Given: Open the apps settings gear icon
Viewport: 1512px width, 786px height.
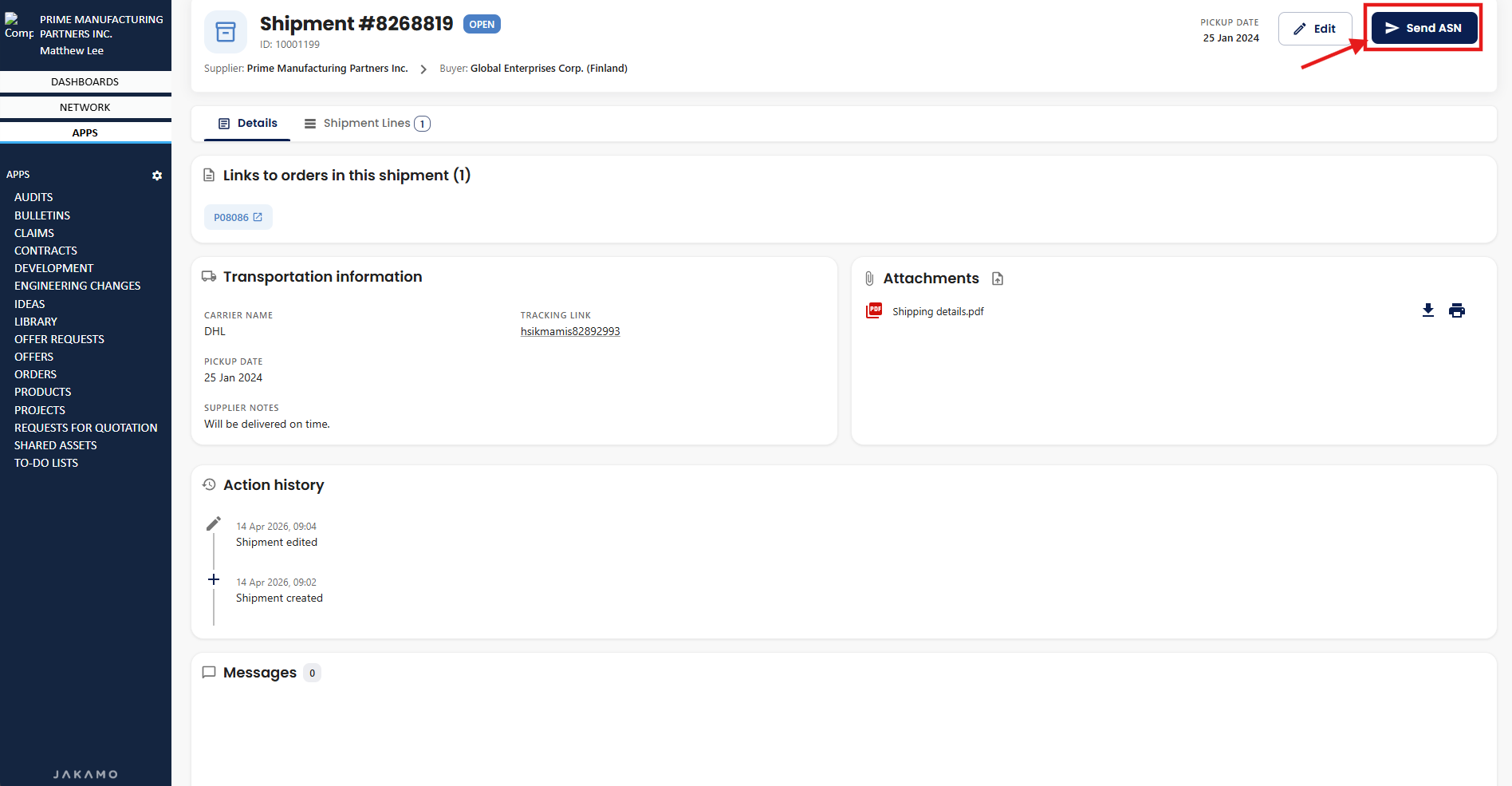Looking at the screenshot, I should (157, 176).
